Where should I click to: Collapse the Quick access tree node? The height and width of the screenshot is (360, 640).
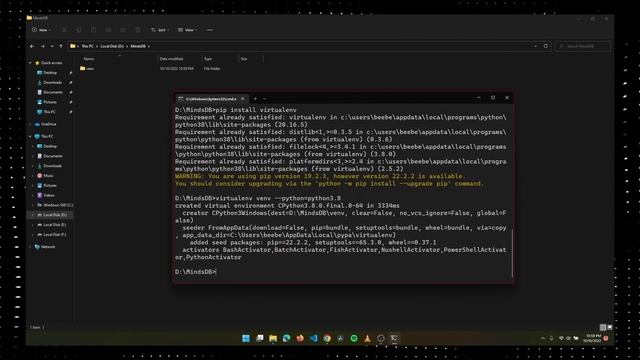(x=30, y=63)
